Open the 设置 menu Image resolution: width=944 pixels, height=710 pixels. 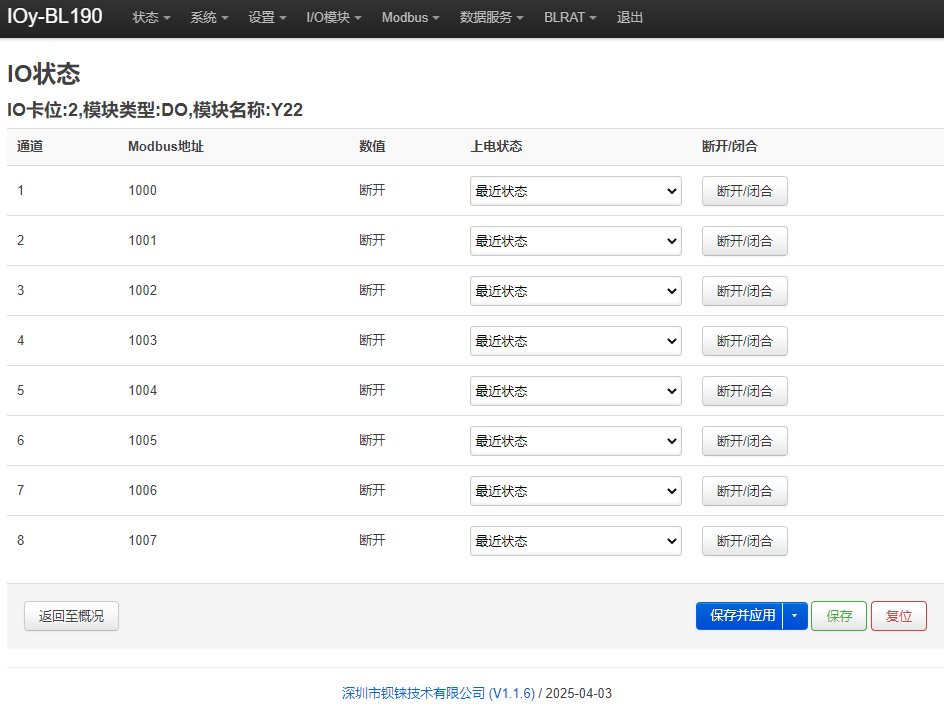(267, 17)
